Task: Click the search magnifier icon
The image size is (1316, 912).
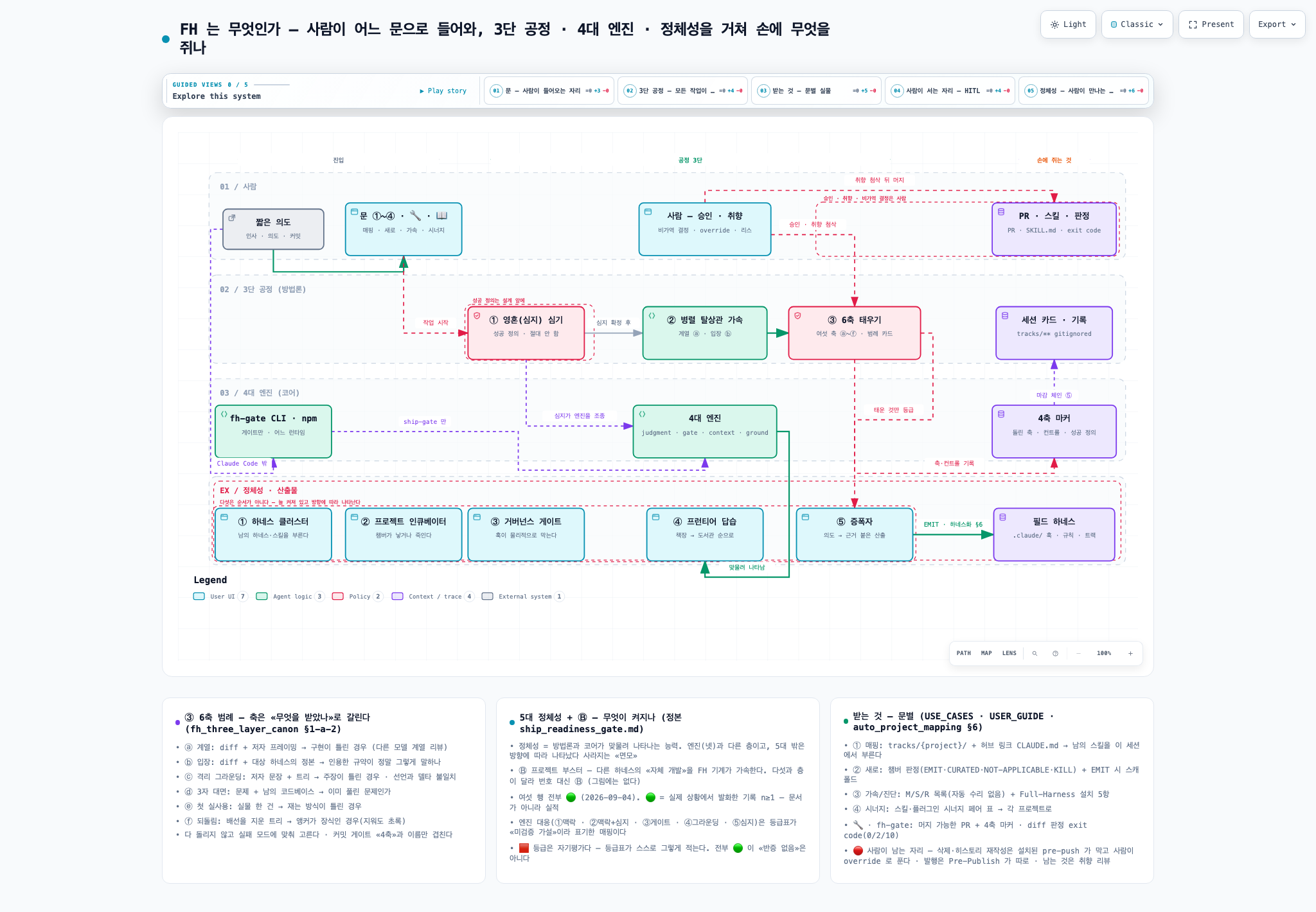Action: click(x=1035, y=653)
